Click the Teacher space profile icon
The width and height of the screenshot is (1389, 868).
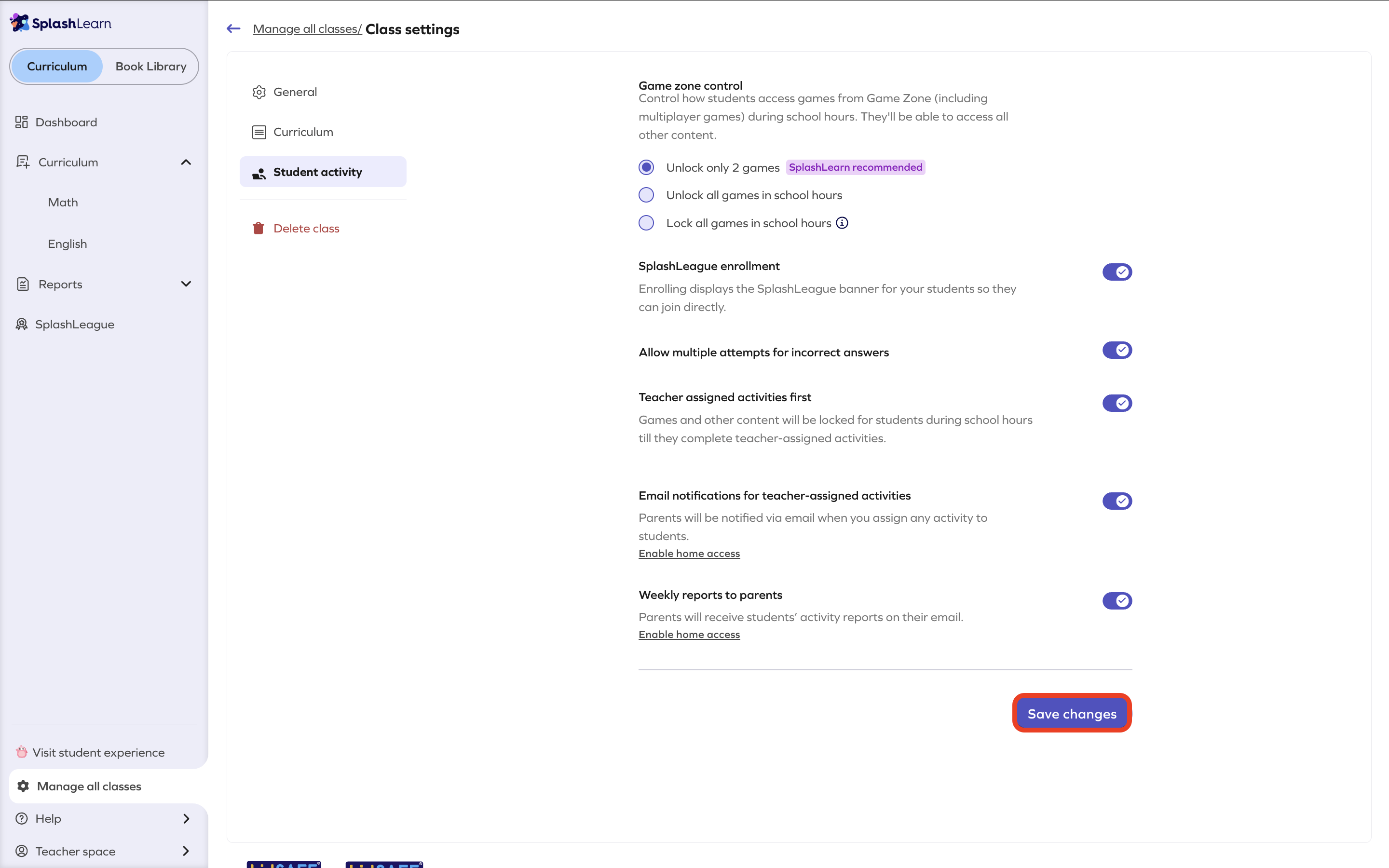tap(22, 851)
